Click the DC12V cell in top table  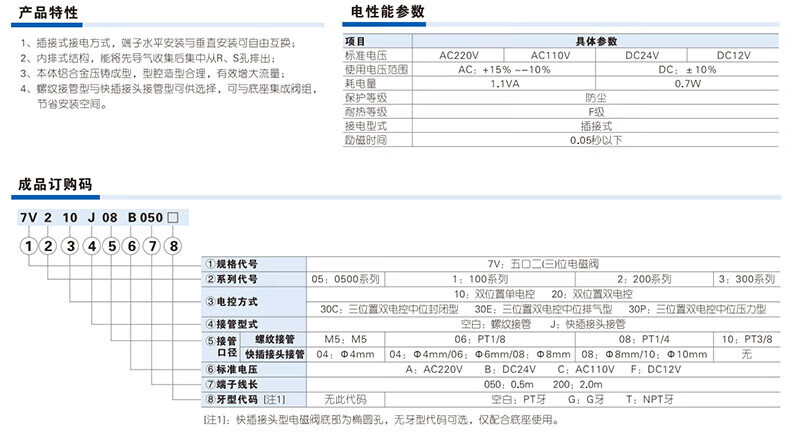click(x=733, y=55)
